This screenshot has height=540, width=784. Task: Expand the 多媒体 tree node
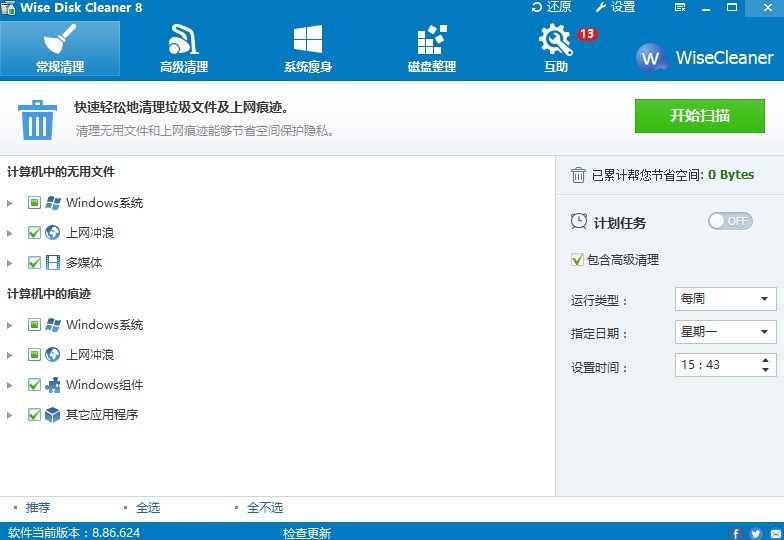10,263
